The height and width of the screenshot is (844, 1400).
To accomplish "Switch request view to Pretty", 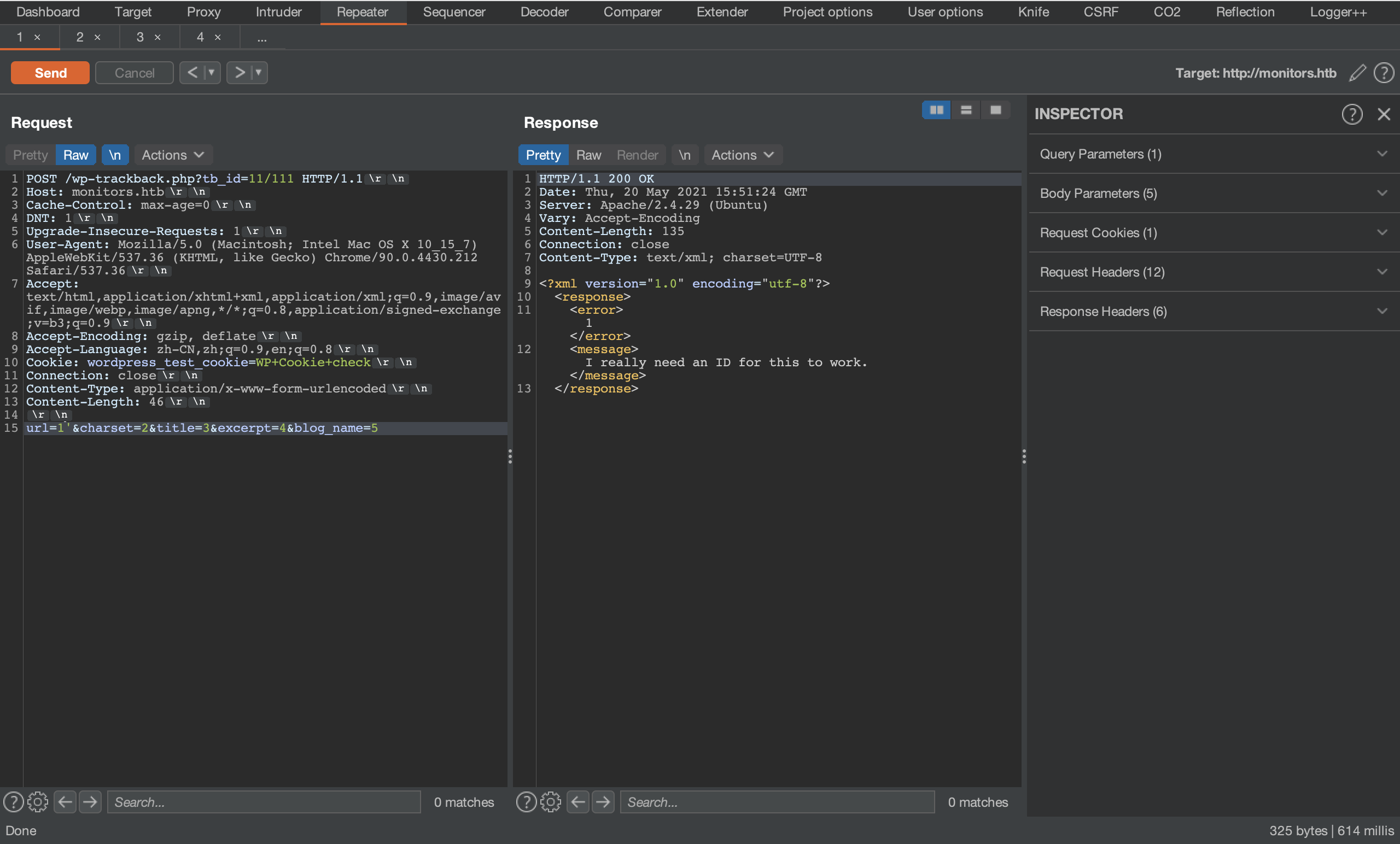I will coord(31,155).
